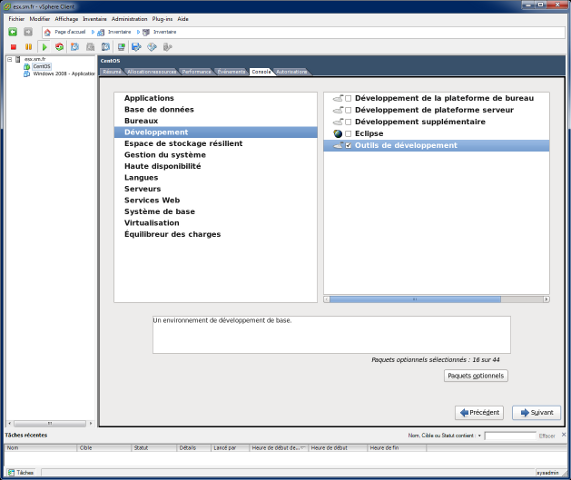Click right arrow of package list scrollbar
Image resolution: width=571 pixels, height=480 pixels.
point(546,299)
